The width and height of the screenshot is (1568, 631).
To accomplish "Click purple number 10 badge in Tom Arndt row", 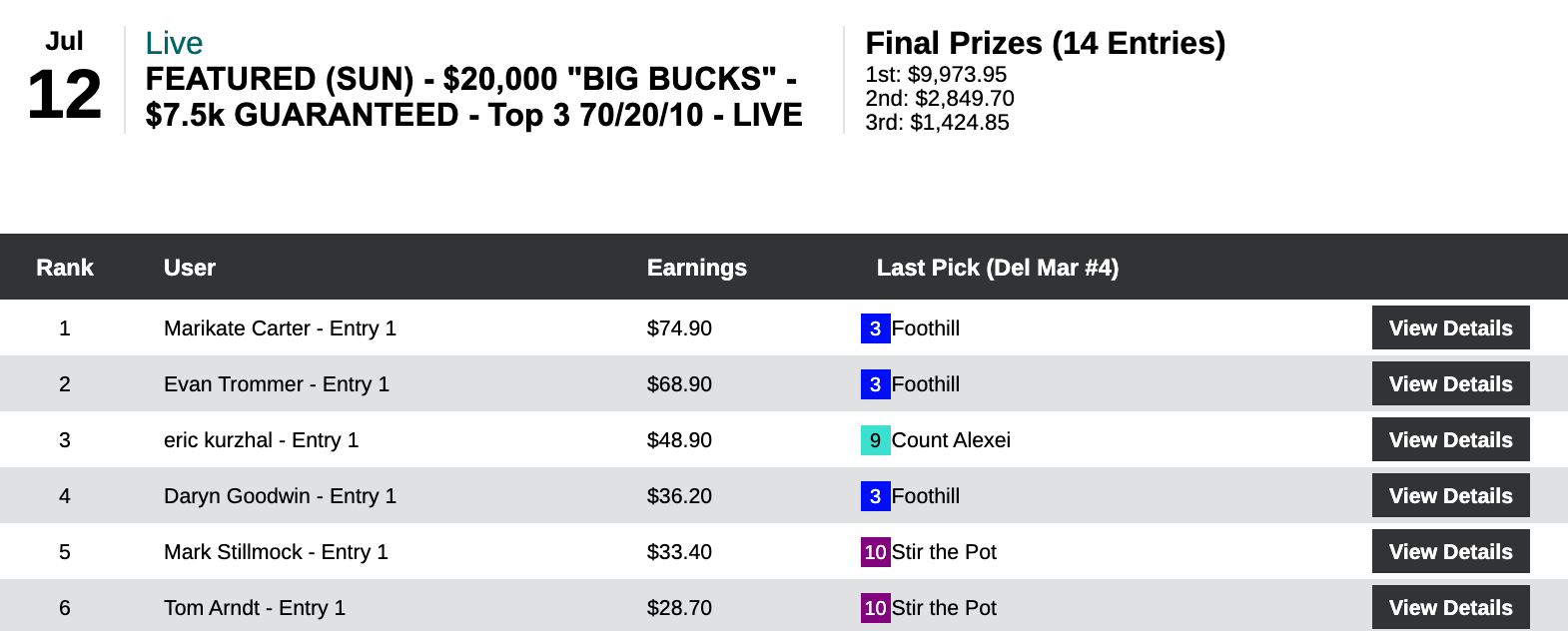I will pos(875,608).
